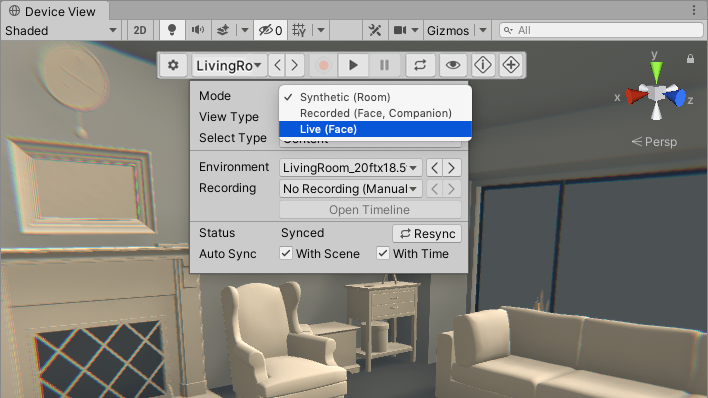
Task: Click the View Type label
Action: tap(229, 117)
